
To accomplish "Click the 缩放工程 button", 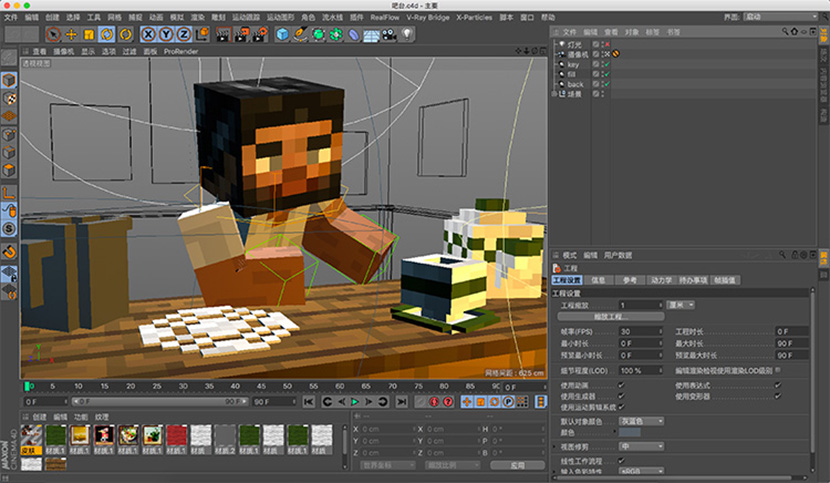I will 611,317.
